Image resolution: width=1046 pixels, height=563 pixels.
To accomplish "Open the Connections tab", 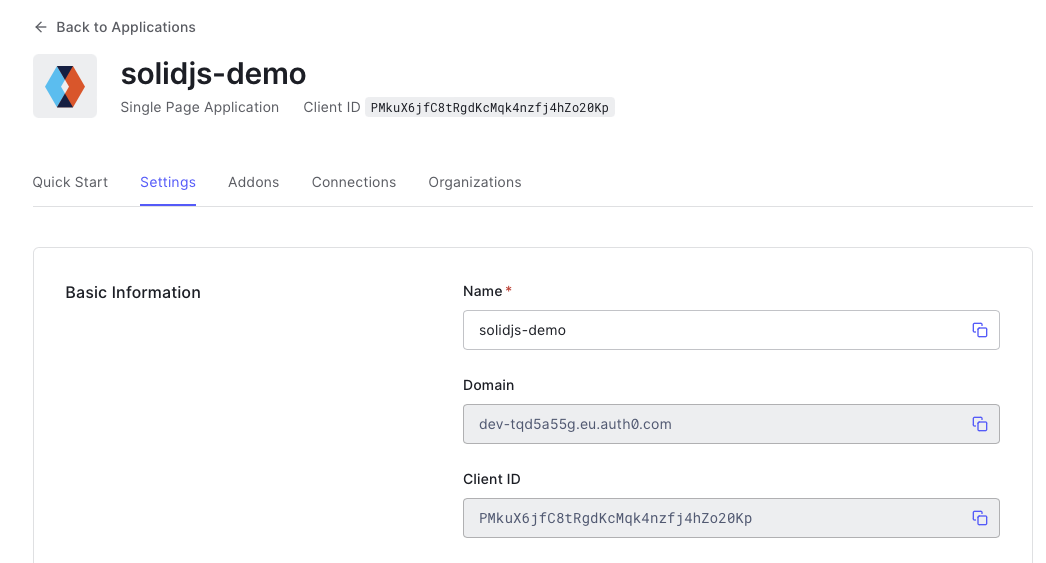I will tap(354, 182).
